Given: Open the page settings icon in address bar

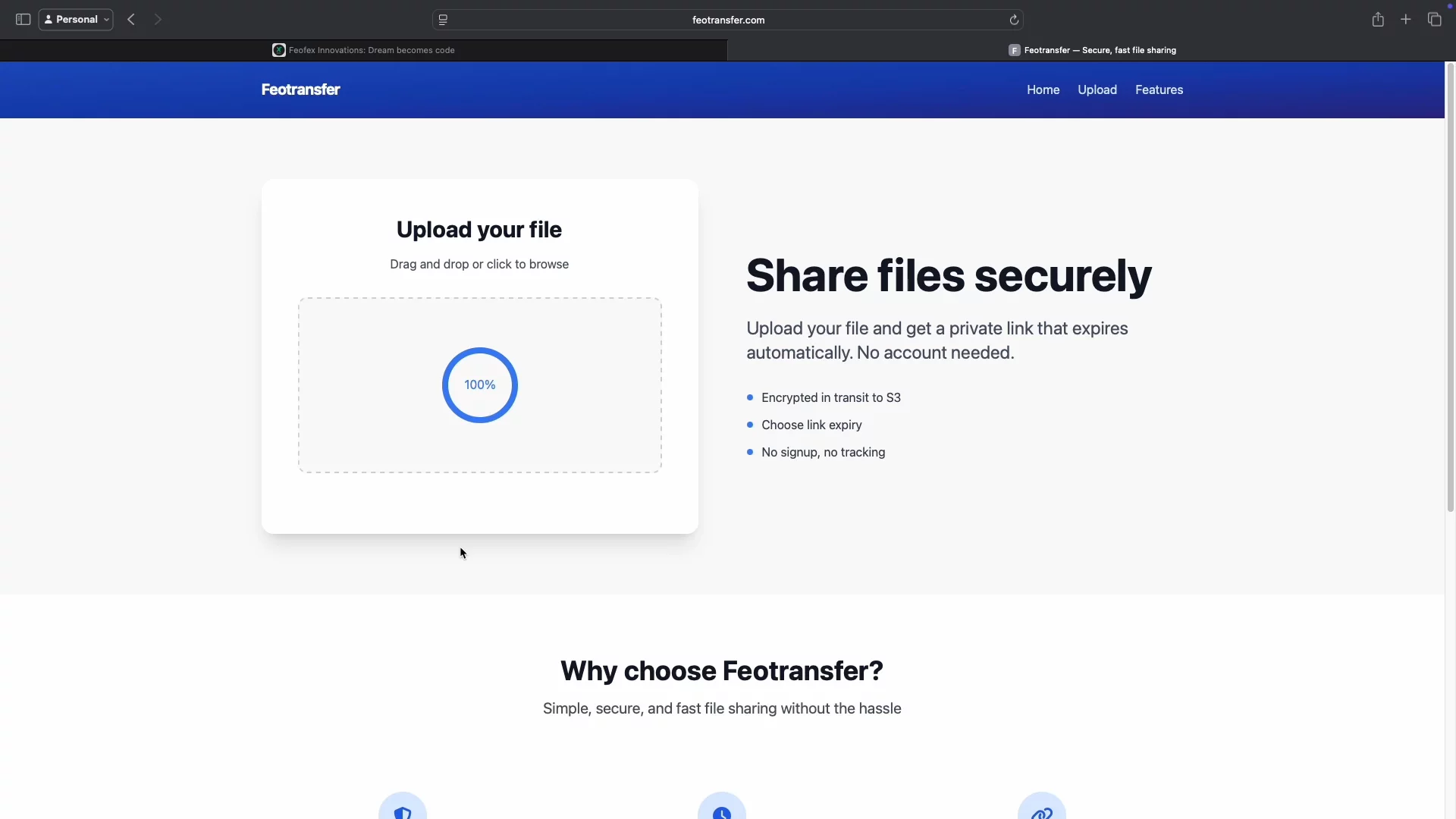Looking at the screenshot, I should point(444,20).
